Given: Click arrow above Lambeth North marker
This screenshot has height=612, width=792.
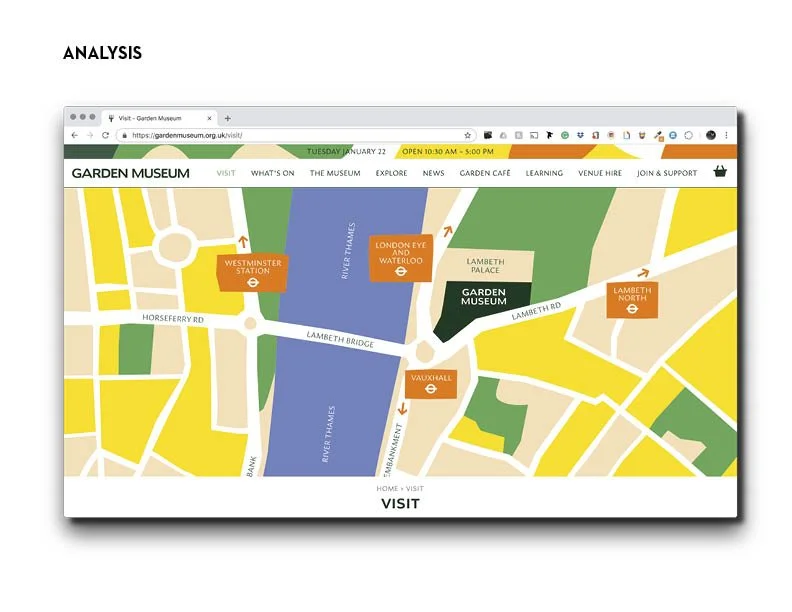Looking at the screenshot, I should (642, 273).
